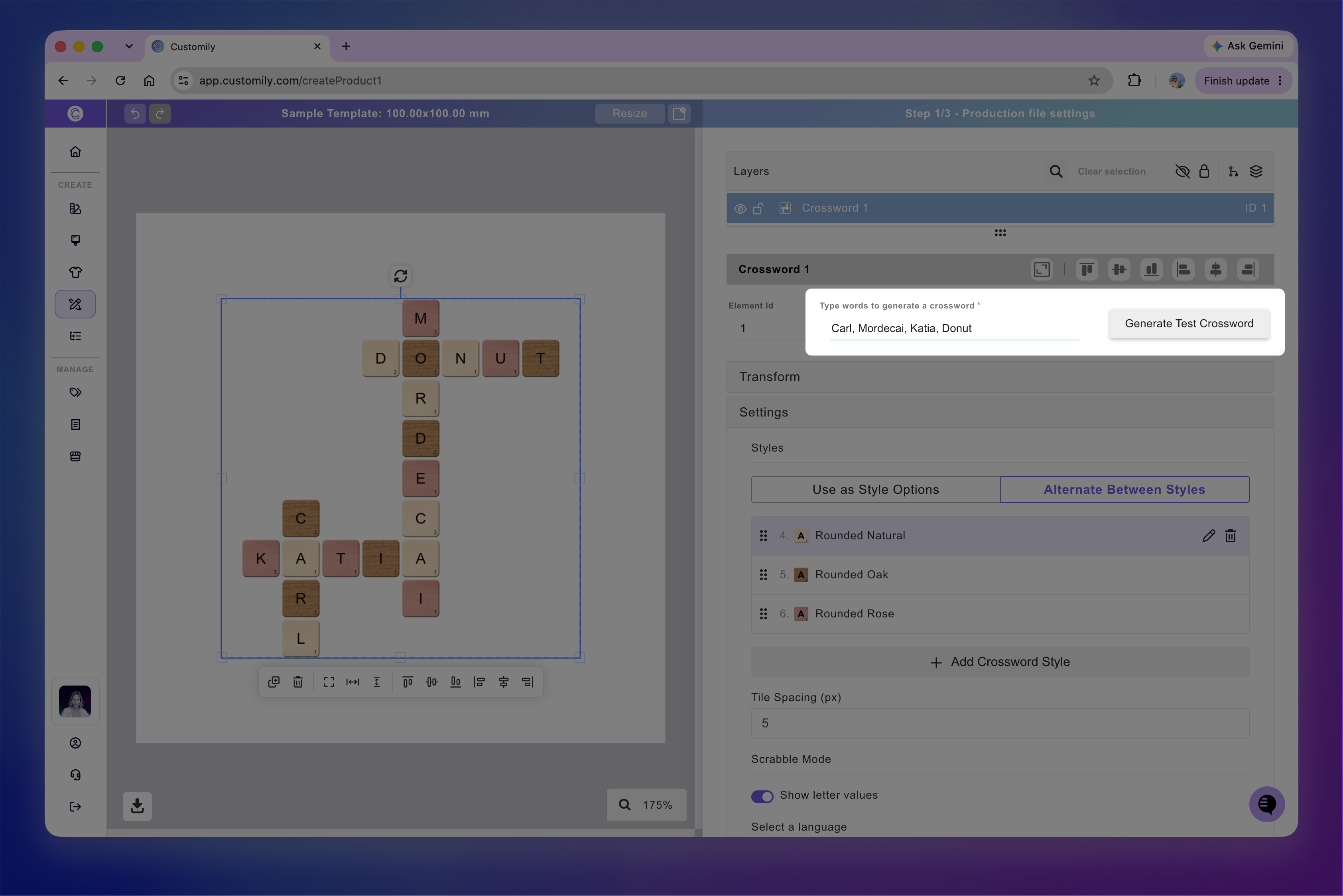Image resolution: width=1343 pixels, height=896 pixels.
Task: Click the Tile Spacing input field
Action: (1000, 723)
